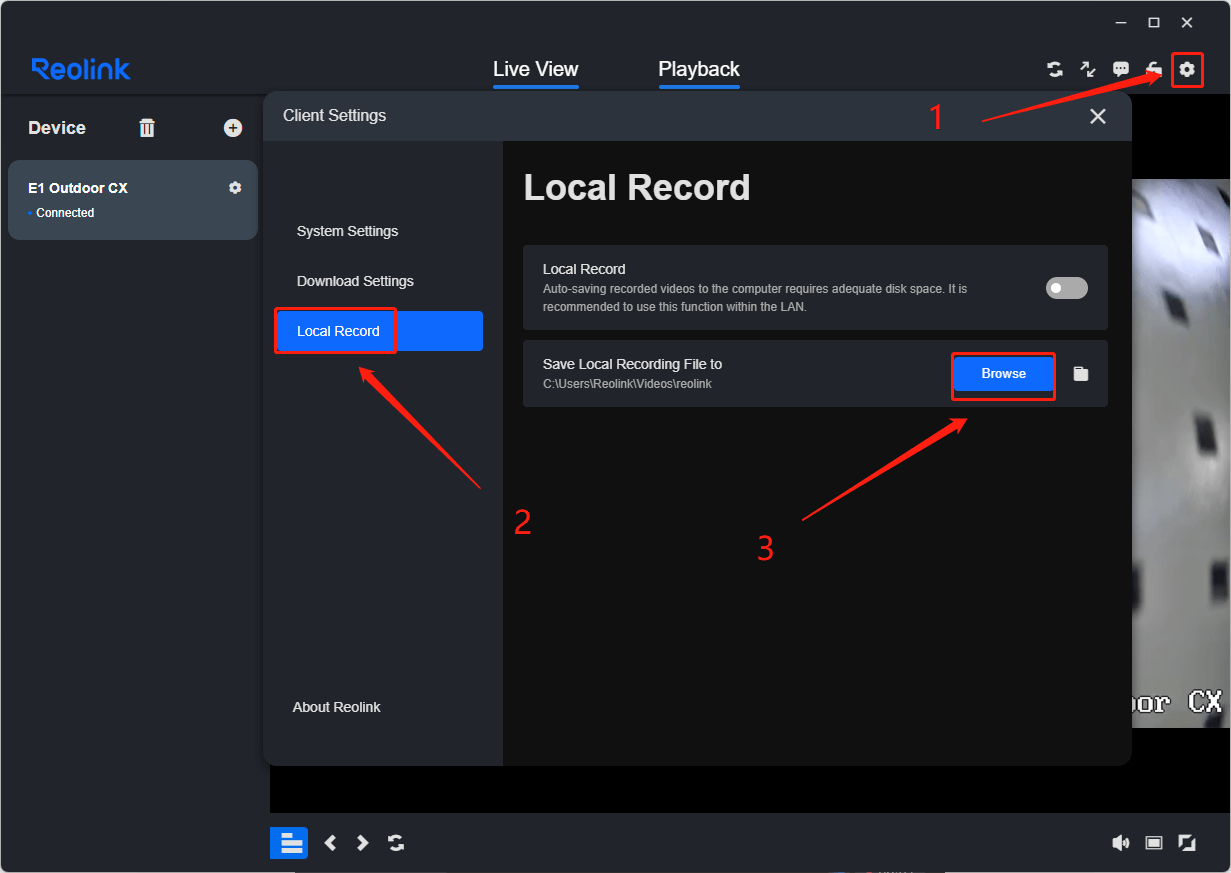Viewport: 1231px width, 873px height.
Task: Select the E1 Outdoor CX device
Action: (x=133, y=200)
